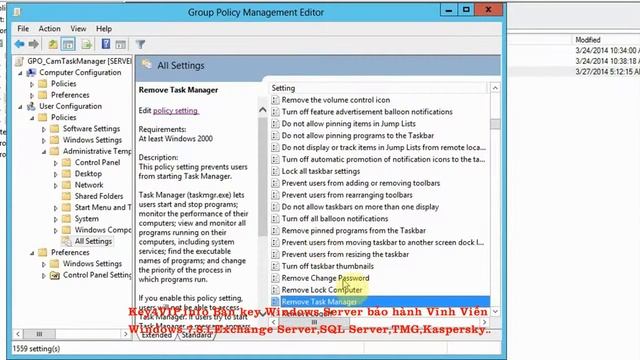Image resolution: width=640 pixels, height=360 pixels.
Task: Click the Computer Configuration node icon
Action: click(31, 72)
